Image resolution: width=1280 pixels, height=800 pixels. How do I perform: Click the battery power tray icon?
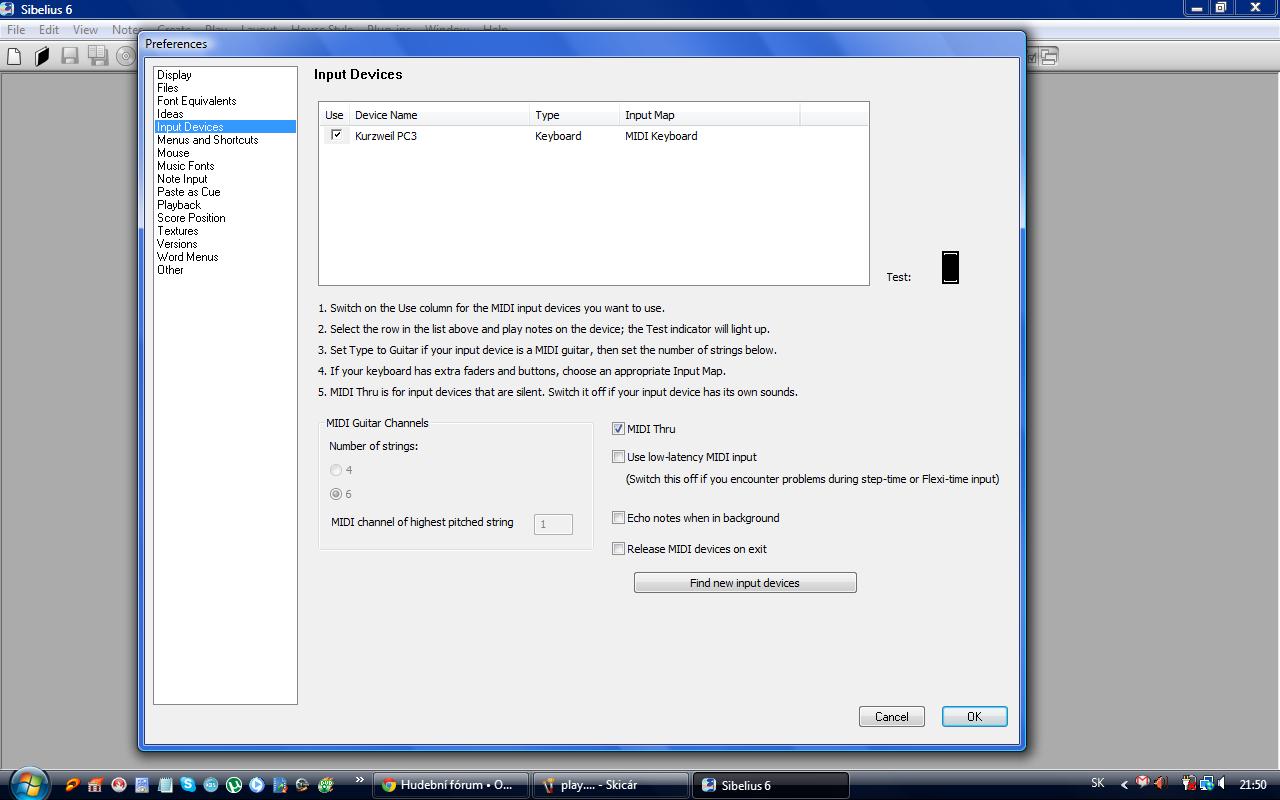[x=1189, y=784]
